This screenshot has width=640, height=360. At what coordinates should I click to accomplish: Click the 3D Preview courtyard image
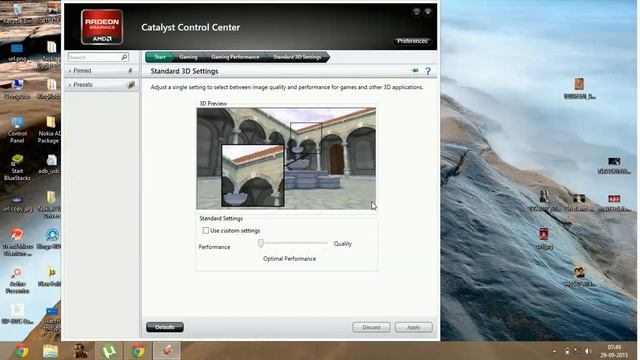(286, 158)
